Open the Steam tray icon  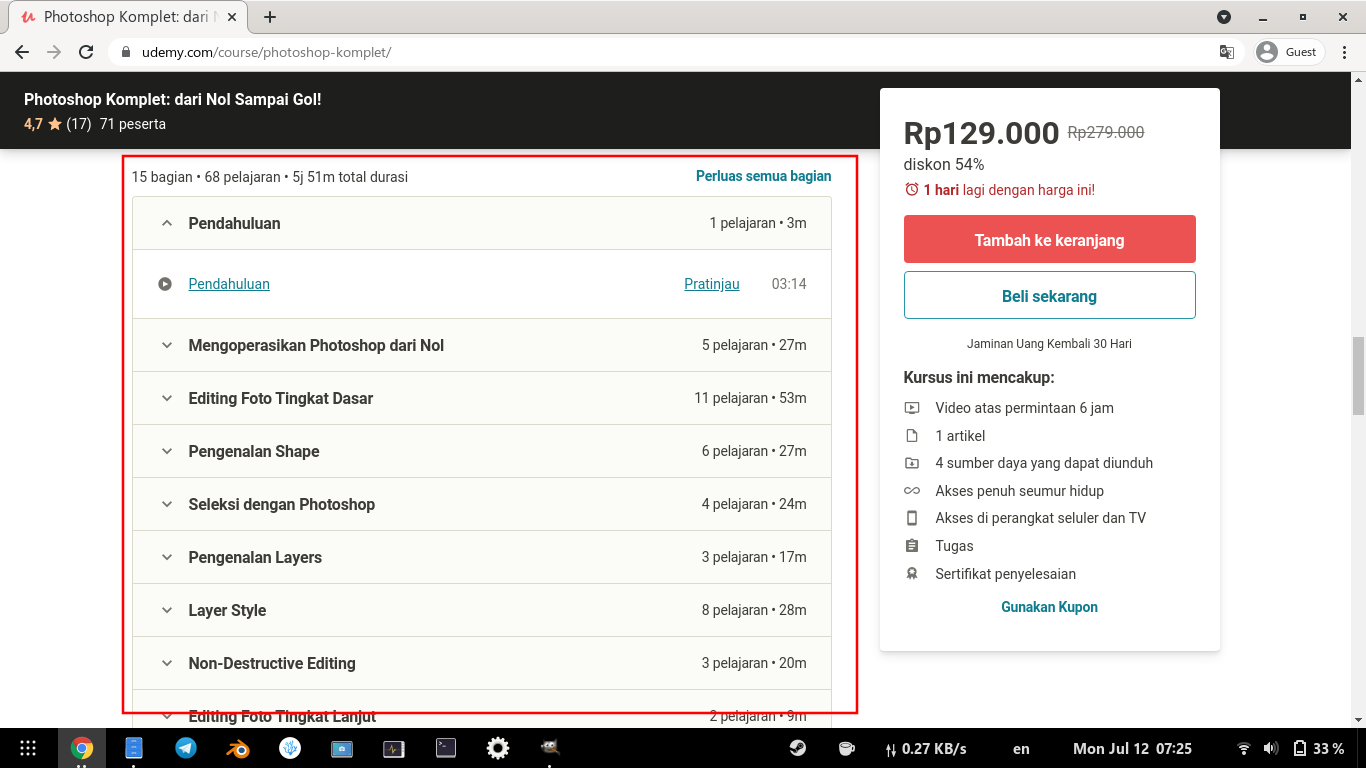coord(798,748)
